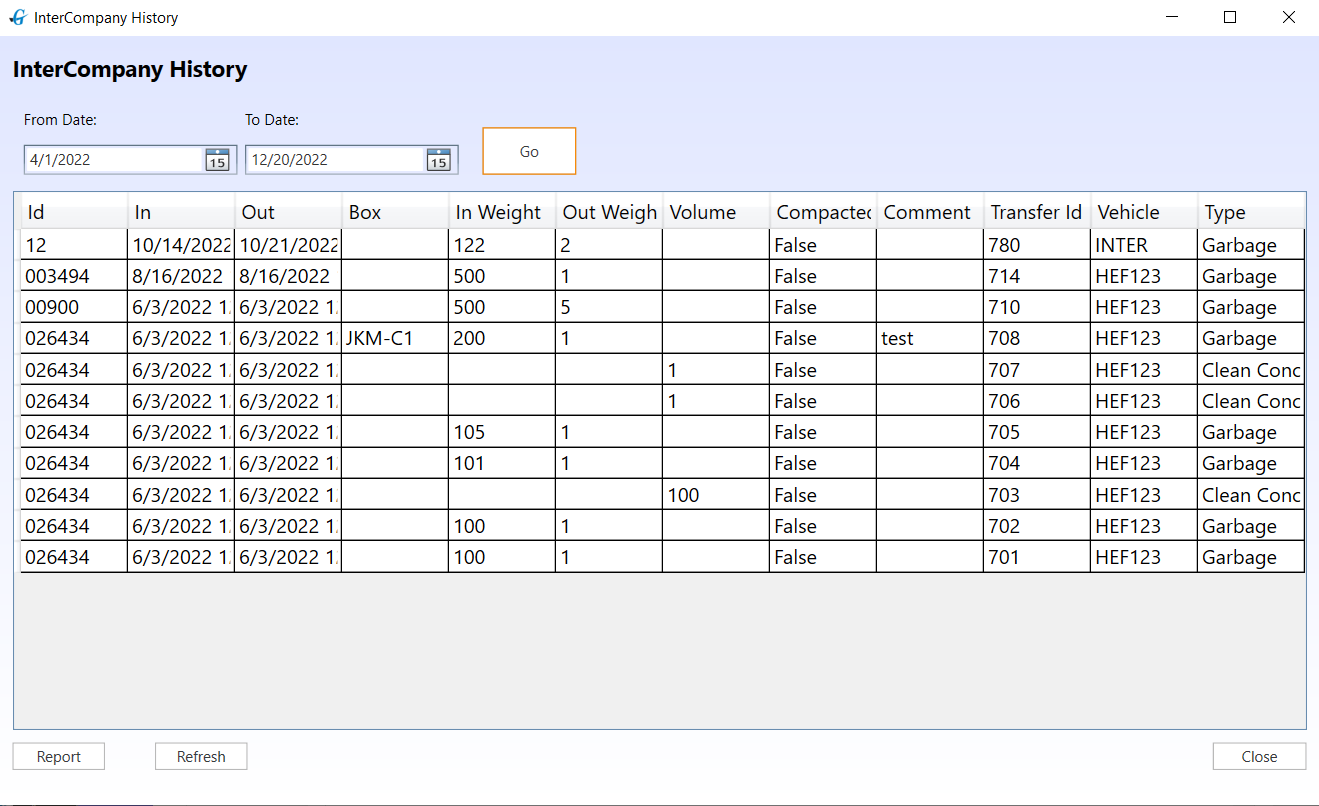Click the Close button at bottom right
Image resolution: width=1319 pixels, height=806 pixels.
(x=1259, y=757)
